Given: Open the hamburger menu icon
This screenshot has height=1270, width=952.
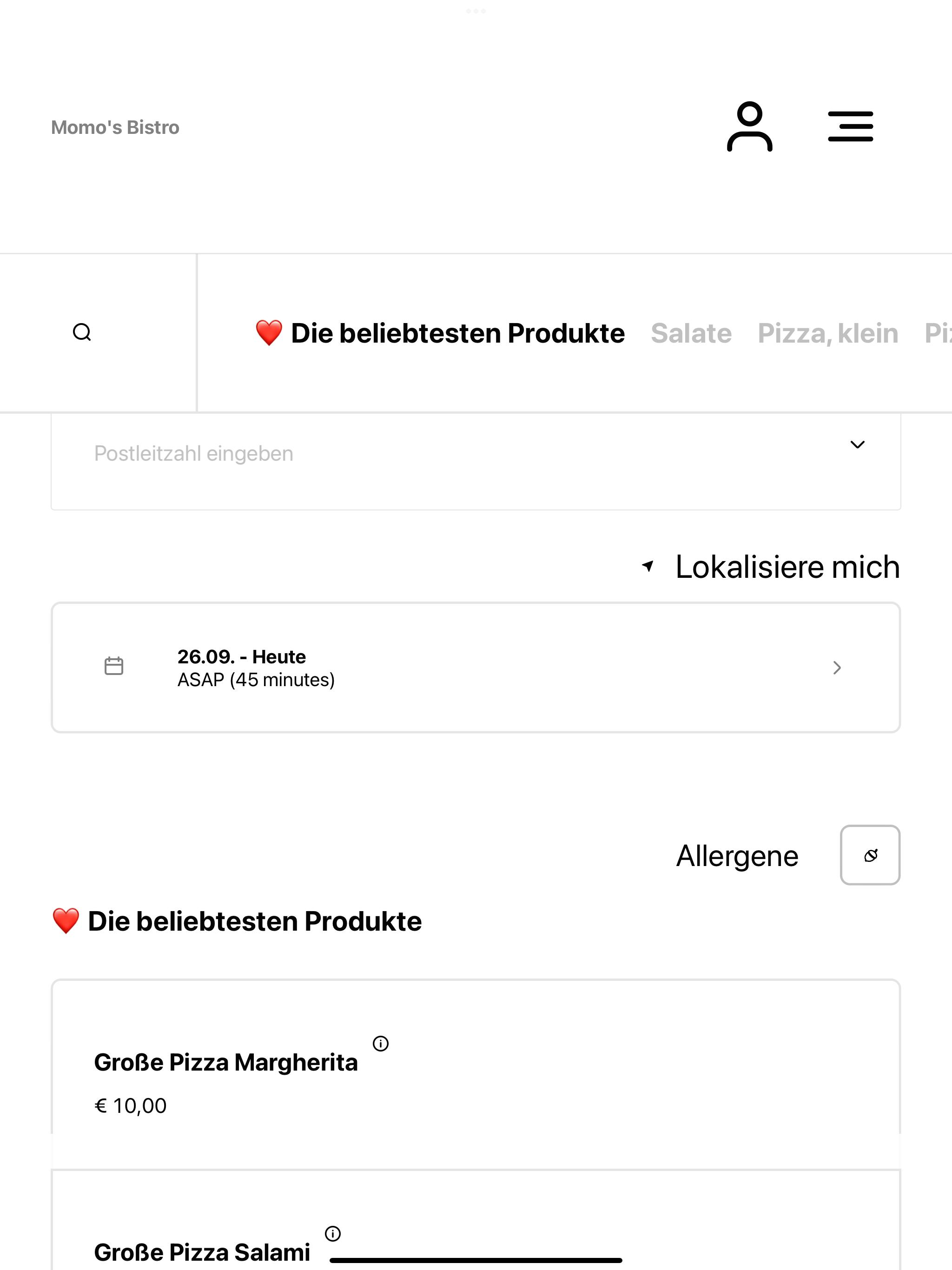Looking at the screenshot, I should (x=850, y=126).
